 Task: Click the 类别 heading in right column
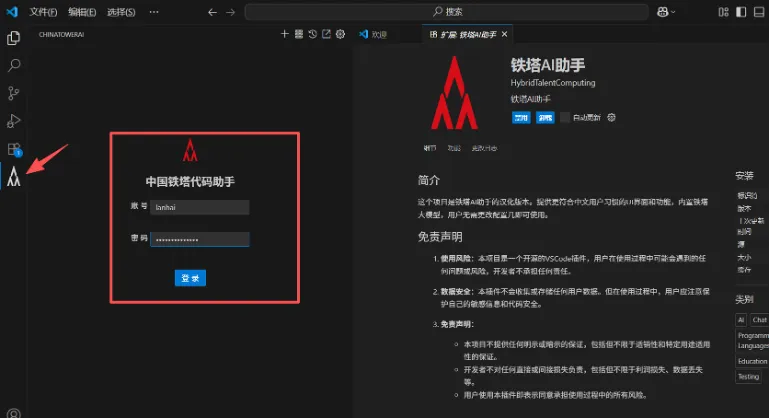[744, 299]
